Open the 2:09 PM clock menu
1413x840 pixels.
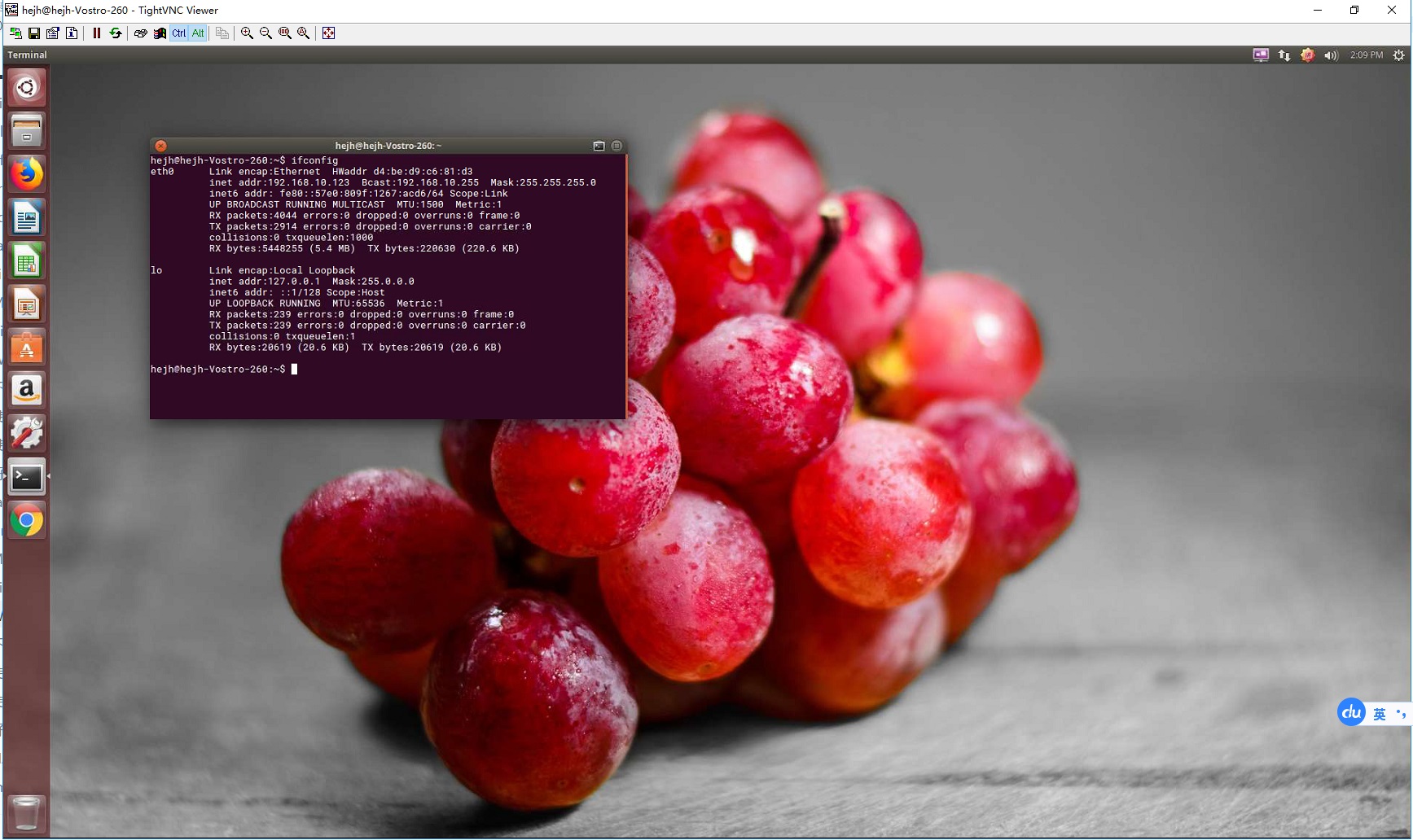tap(1366, 55)
